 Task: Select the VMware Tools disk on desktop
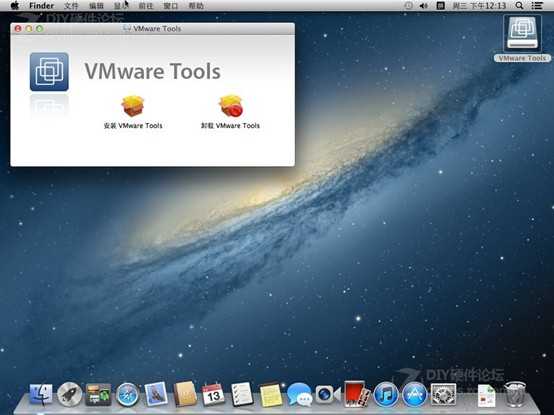(x=522, y=32)
